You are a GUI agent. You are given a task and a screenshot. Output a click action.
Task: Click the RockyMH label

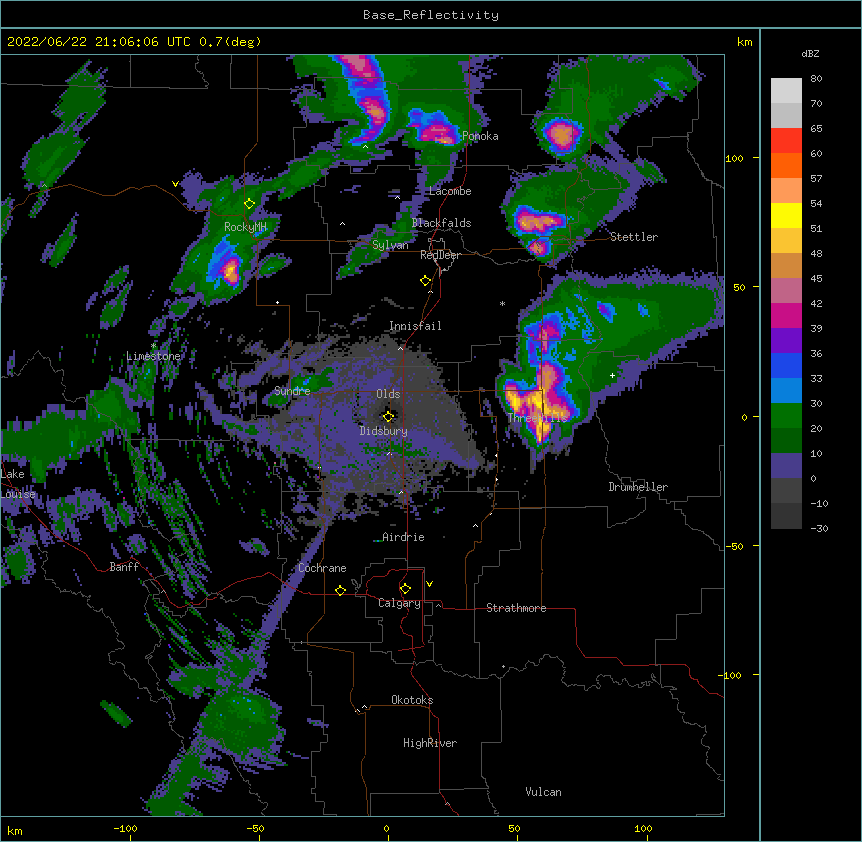[245, 227]
